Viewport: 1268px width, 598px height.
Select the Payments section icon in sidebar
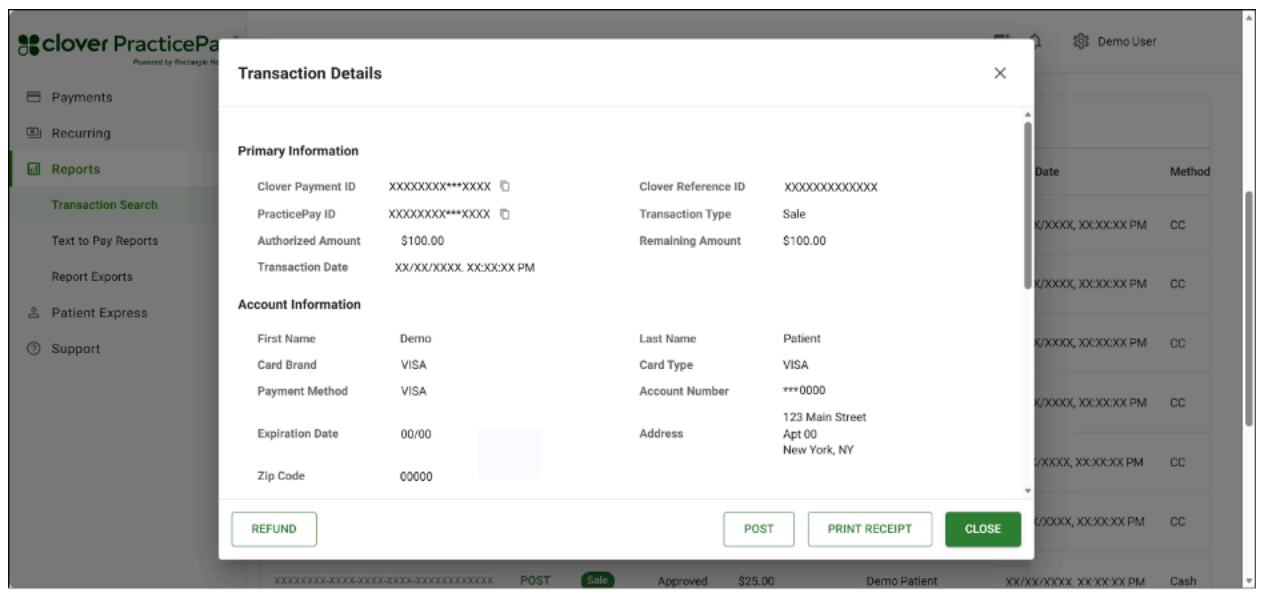click(x=31, y=97)
